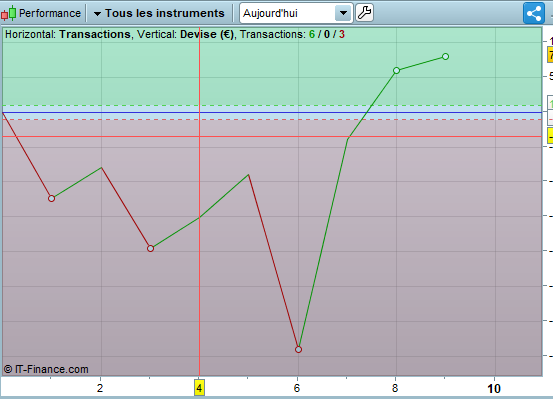
Task: Click the red losing transactions count 3
Action: (x=341, y=34)
